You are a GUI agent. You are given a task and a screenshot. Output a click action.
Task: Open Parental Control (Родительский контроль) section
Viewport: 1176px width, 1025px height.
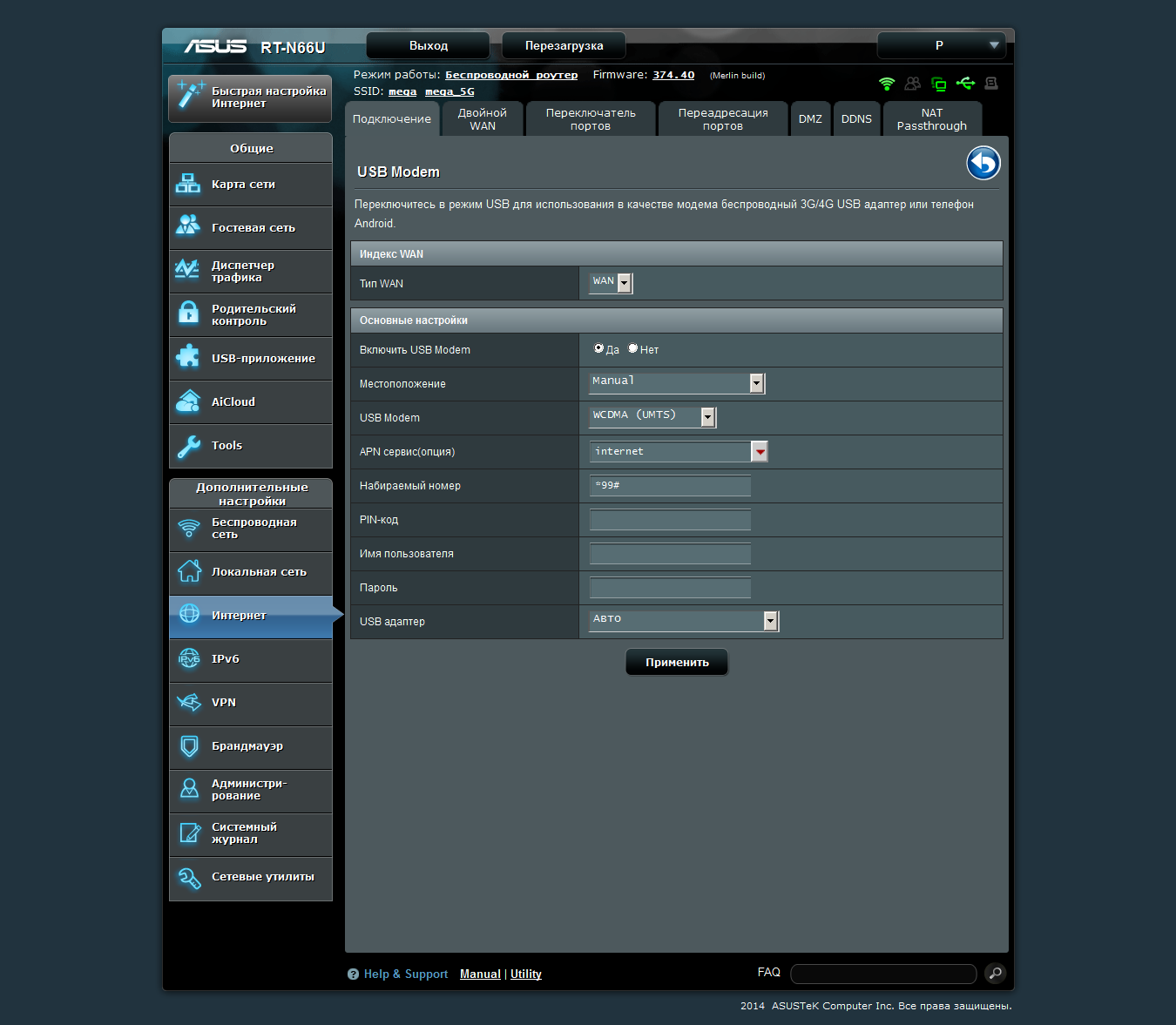pyautogui.click(x=251, y=315)
